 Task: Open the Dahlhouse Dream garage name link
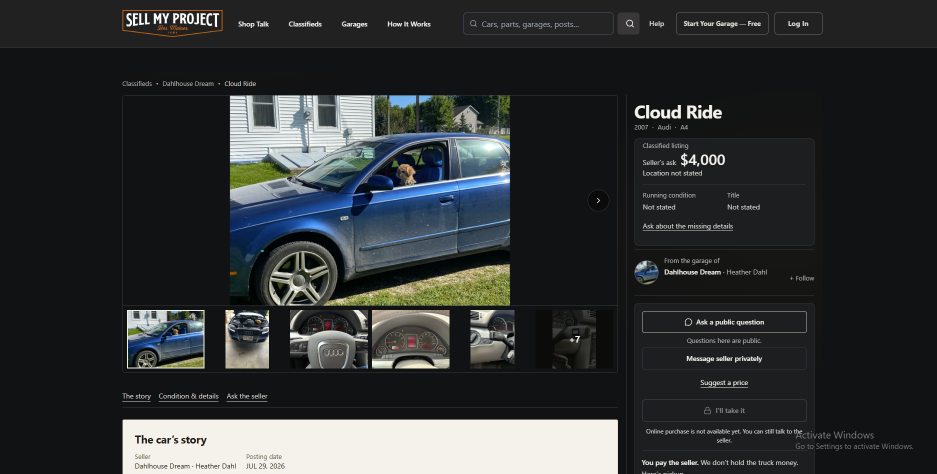[x=693, y=272]
